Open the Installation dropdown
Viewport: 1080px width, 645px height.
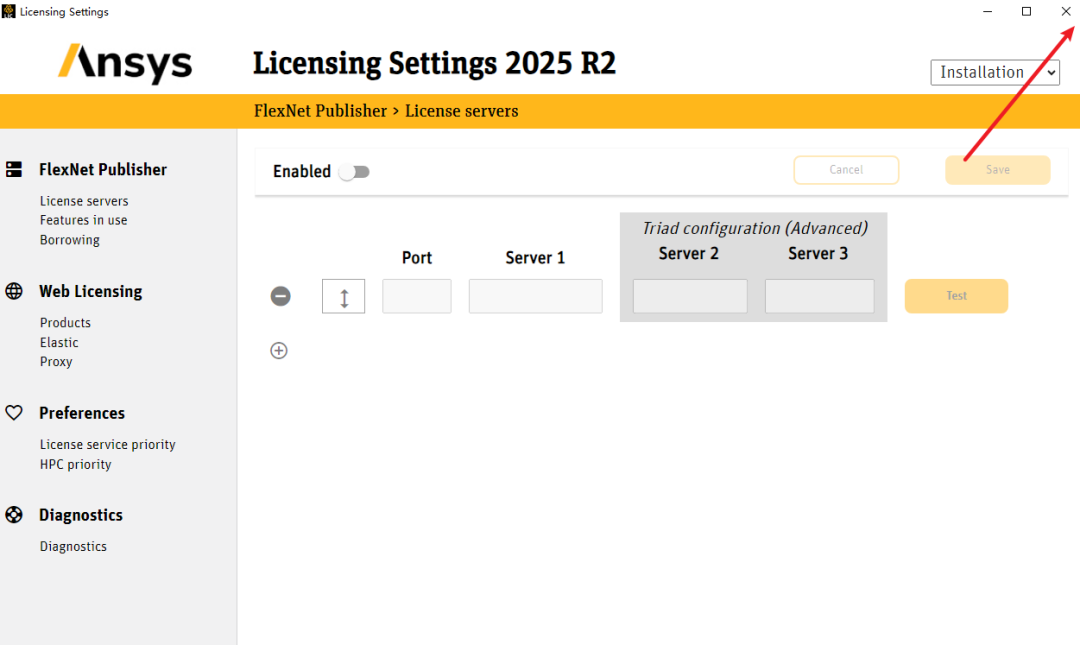click(x=995, y=72)
